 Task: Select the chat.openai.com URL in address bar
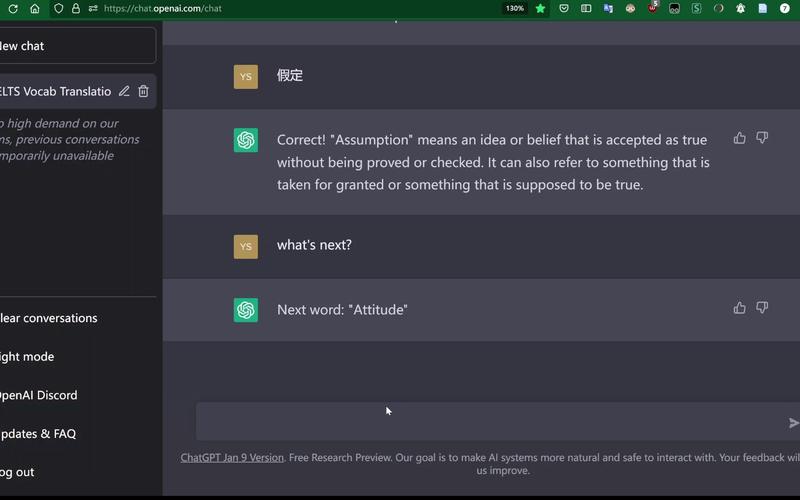coord(163,9)
